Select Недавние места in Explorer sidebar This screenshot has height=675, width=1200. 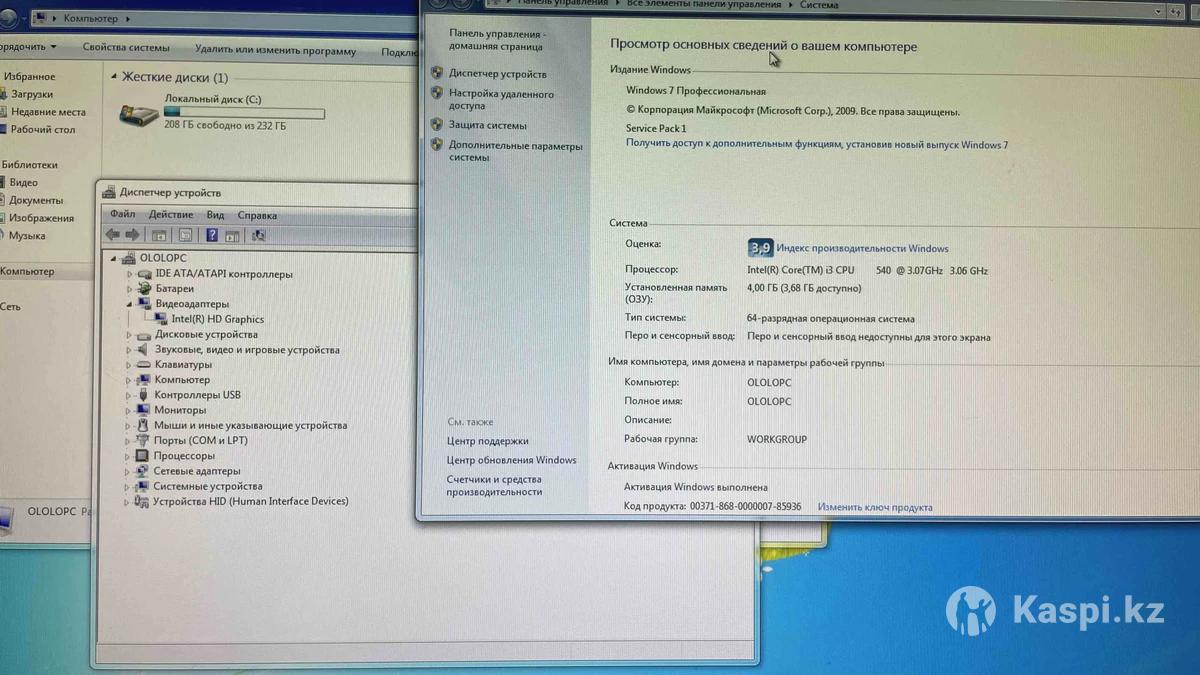coord(48,112)
